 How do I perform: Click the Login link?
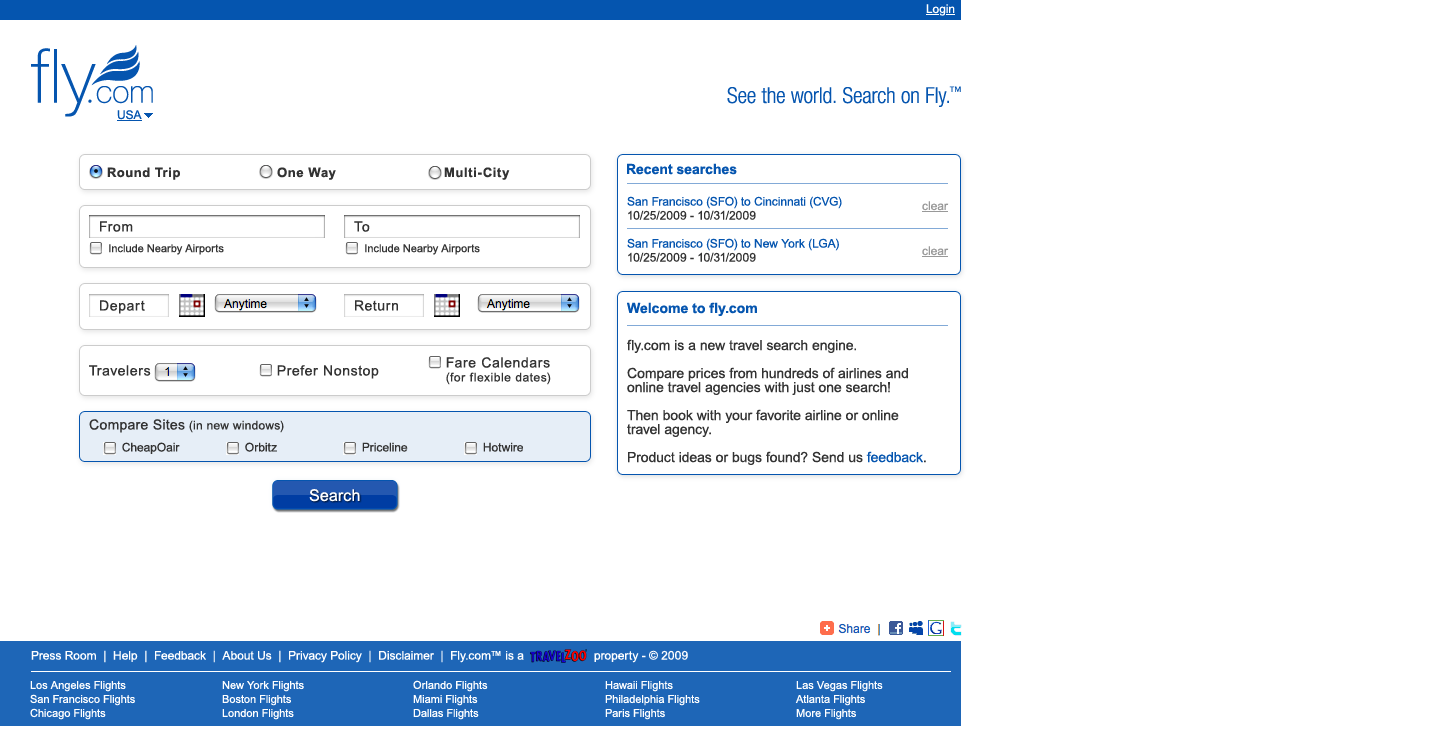click(940, 9)
